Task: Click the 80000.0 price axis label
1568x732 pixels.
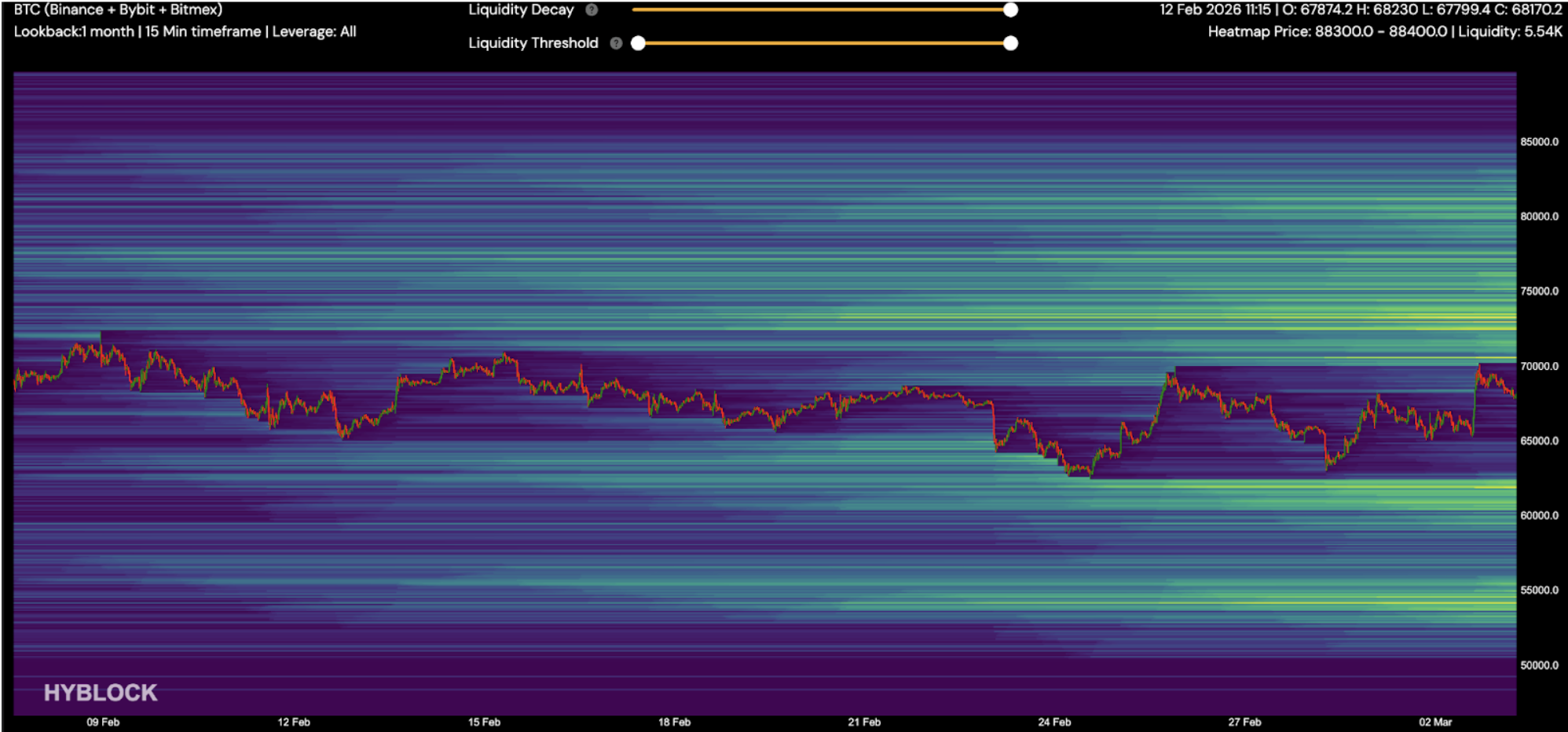Action: (x=1540, y=217)
